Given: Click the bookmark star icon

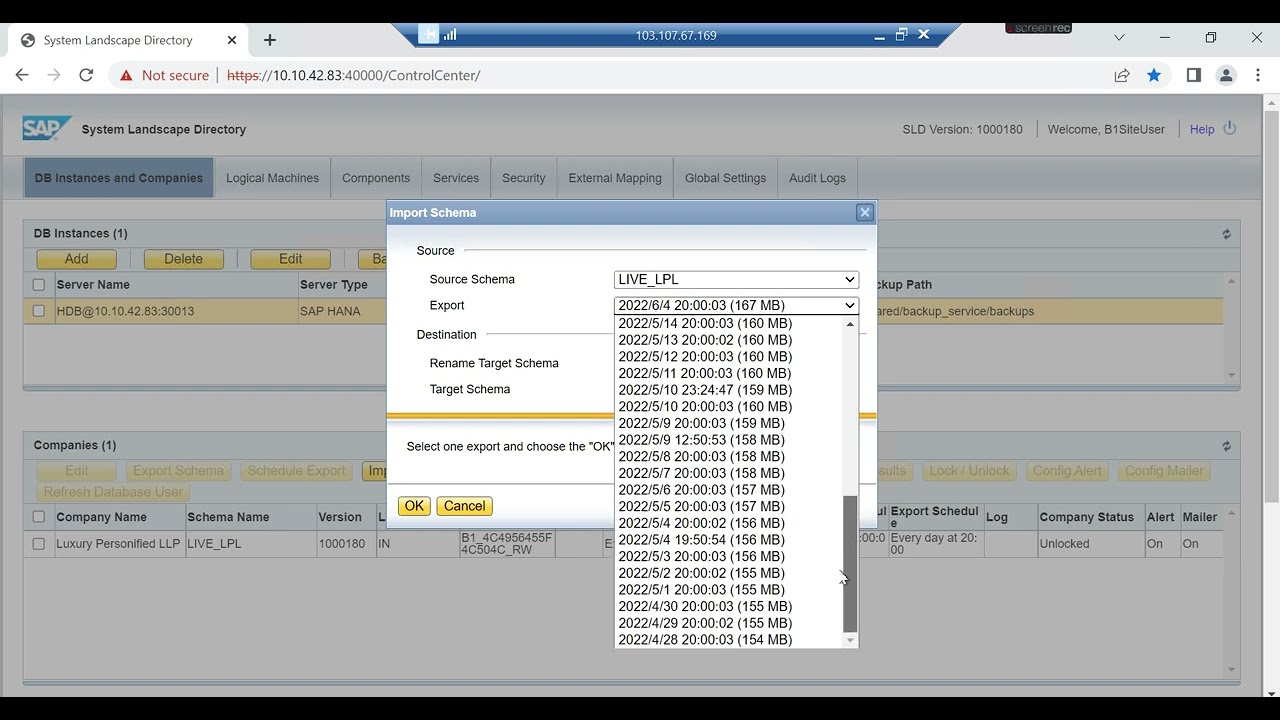Looking at the screenshot, I should point(1154,75).
